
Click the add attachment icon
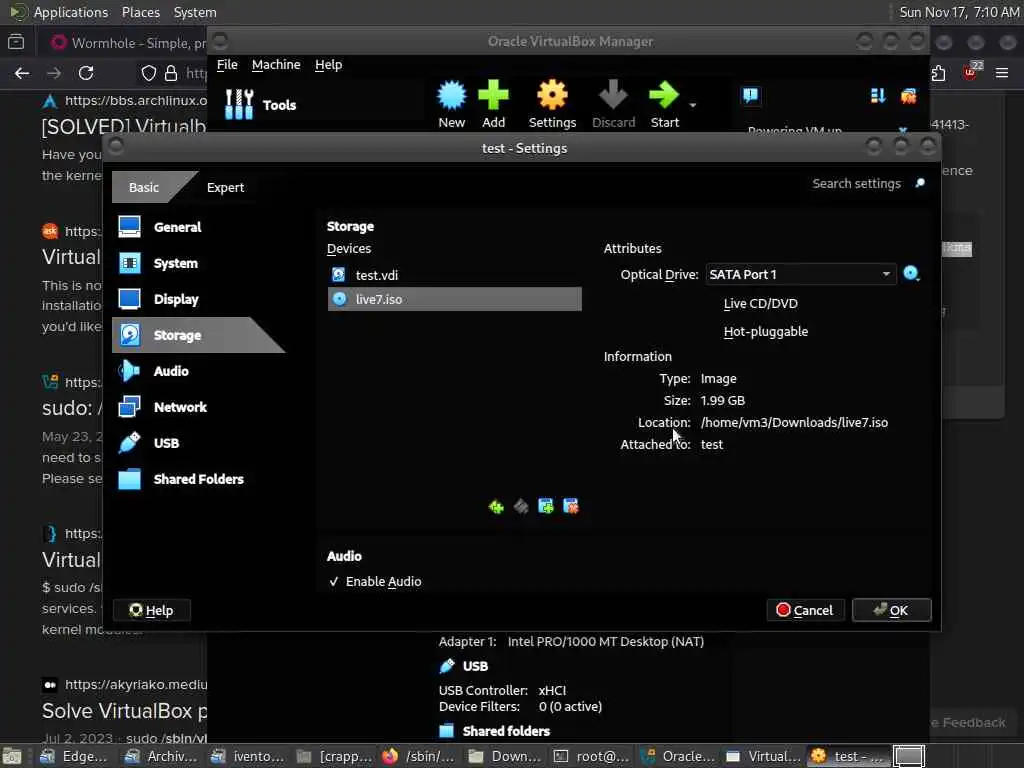[x=546, y=507]
